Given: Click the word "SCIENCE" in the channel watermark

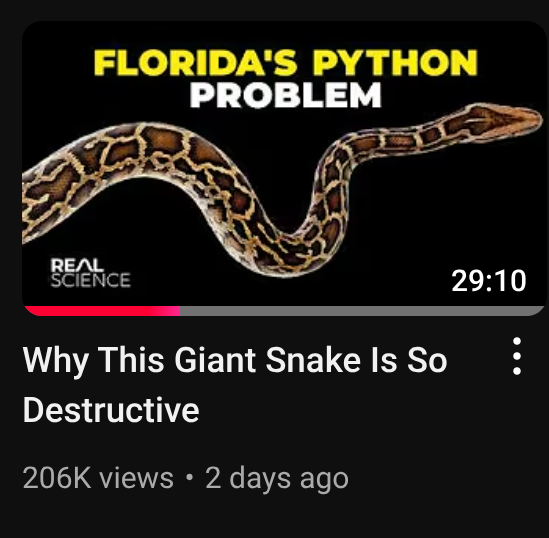Looking at the screenshot, I should 91,280.
